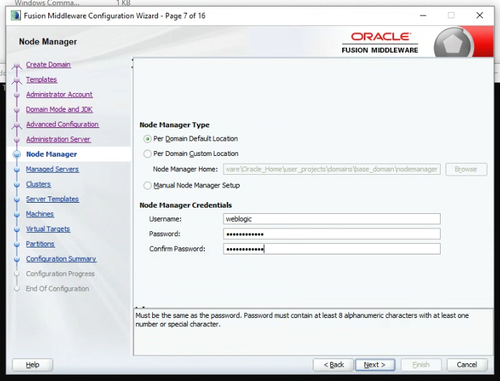Click the Configuration Summary step bullet icon
This screenshot has width=500, height=381.
click(17, 259)
